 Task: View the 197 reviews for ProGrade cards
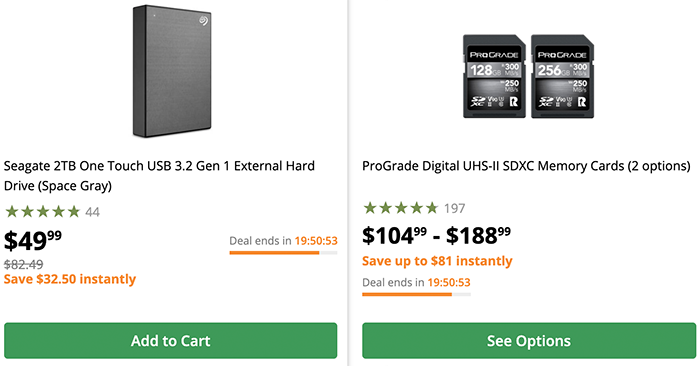pos(454,208)
